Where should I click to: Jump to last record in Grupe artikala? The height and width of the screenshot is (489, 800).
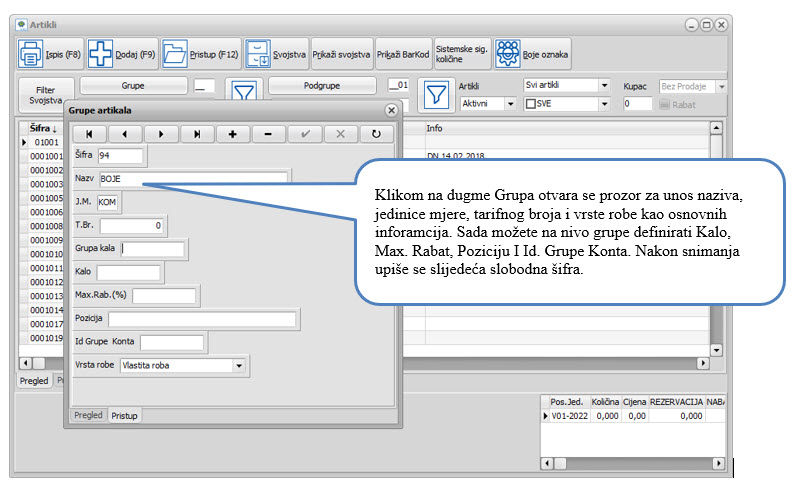coord(197,134)
